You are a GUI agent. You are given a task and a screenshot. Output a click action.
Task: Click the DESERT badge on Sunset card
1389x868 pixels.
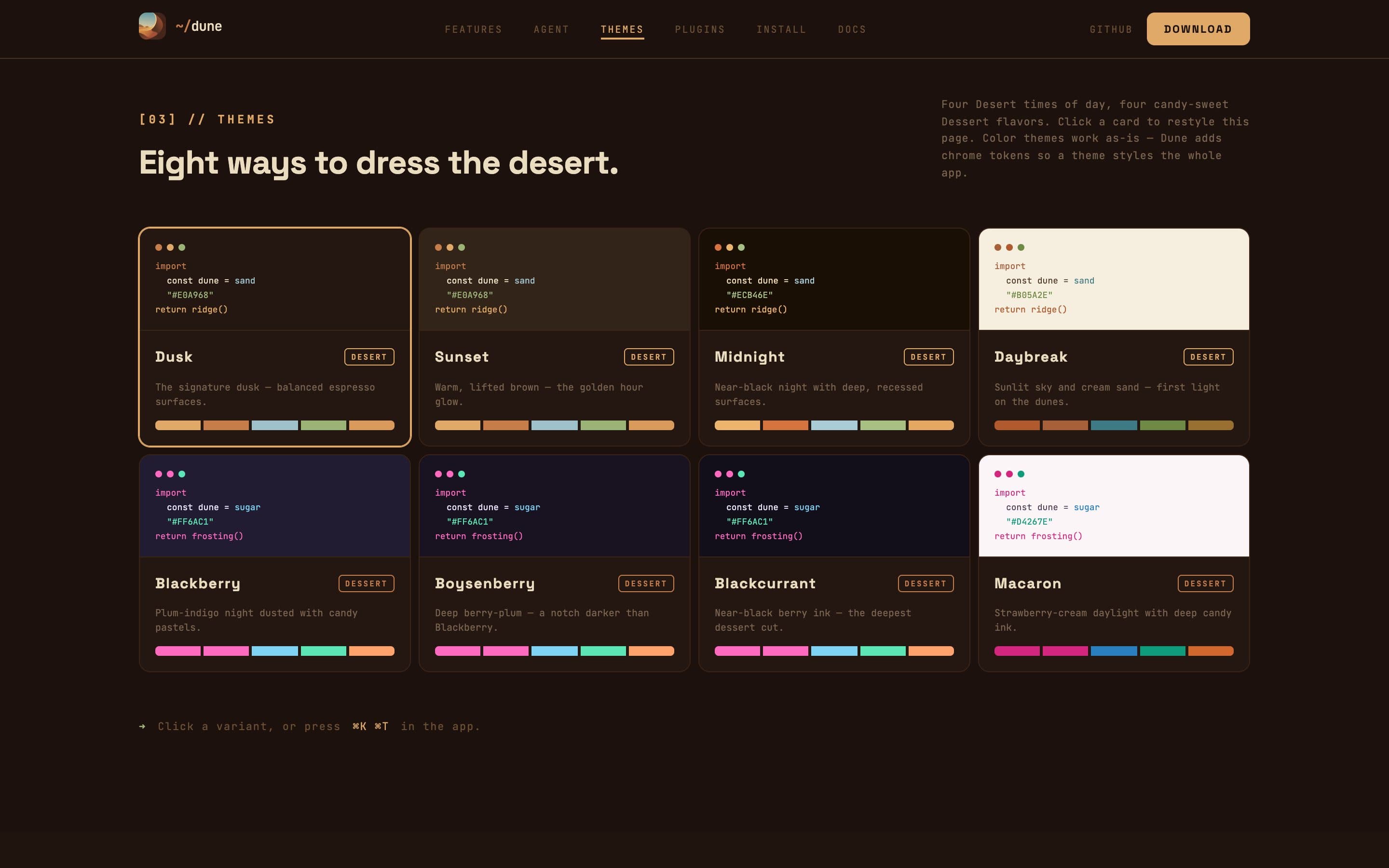(x=649, y=356)
